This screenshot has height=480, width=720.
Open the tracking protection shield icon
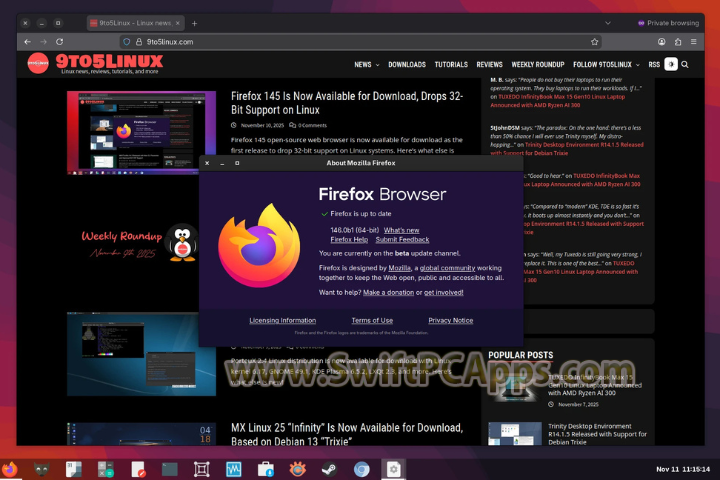[x=127, y=42]
